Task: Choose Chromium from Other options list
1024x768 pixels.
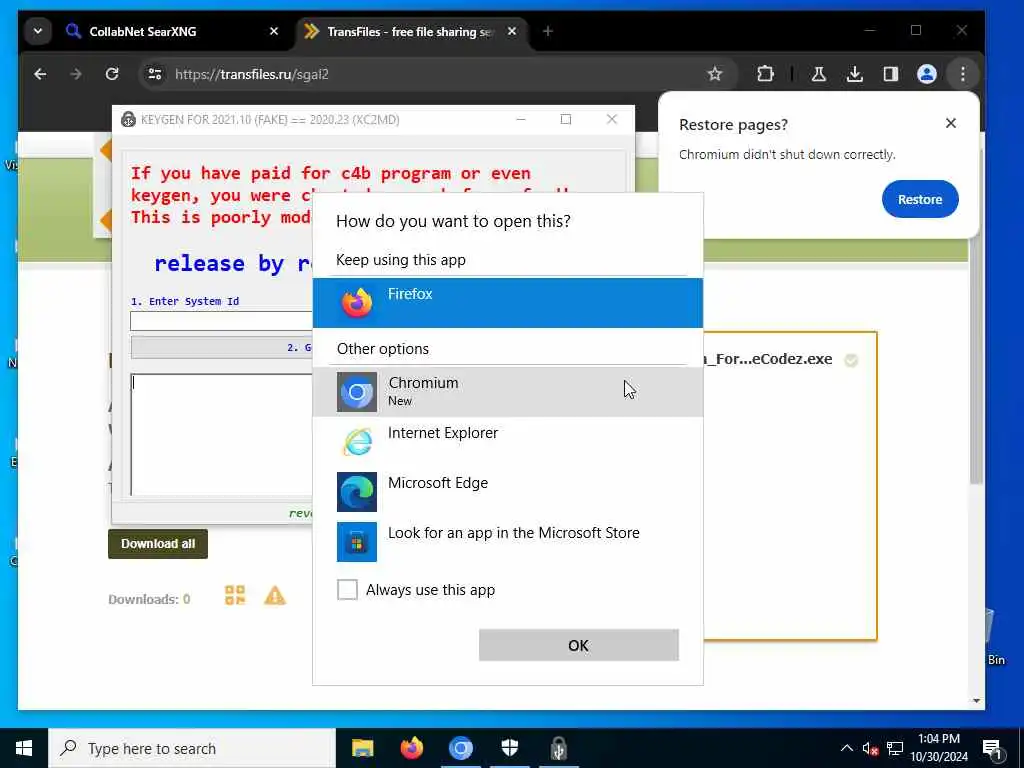Action: [507, 391]
